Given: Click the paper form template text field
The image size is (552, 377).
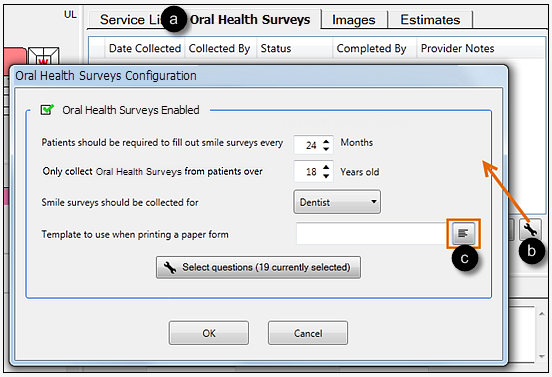Looking at the screenshot, I should click(x=374, y=233).
